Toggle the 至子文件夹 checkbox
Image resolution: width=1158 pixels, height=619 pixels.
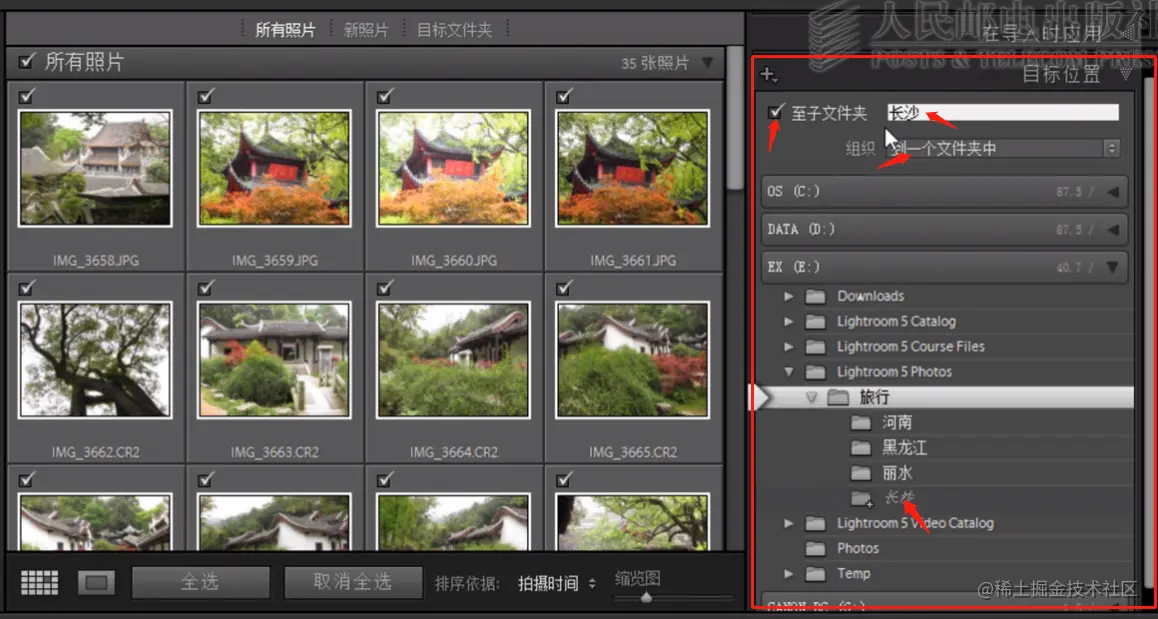tap(775, 112)
